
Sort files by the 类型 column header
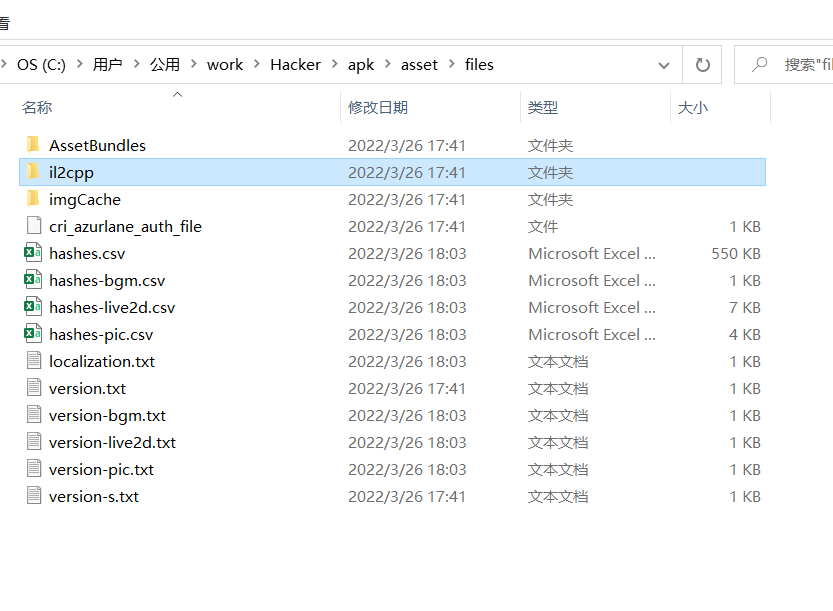[543, 108]
